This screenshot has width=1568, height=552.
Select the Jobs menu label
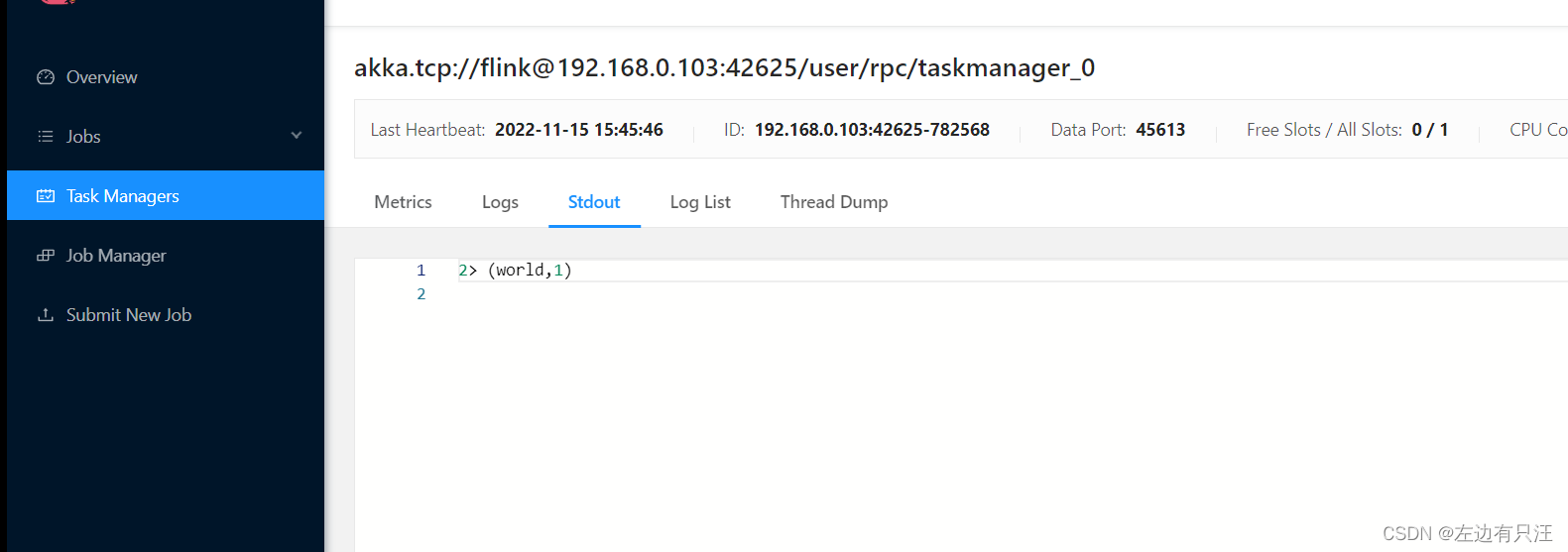tap(83, 137)
